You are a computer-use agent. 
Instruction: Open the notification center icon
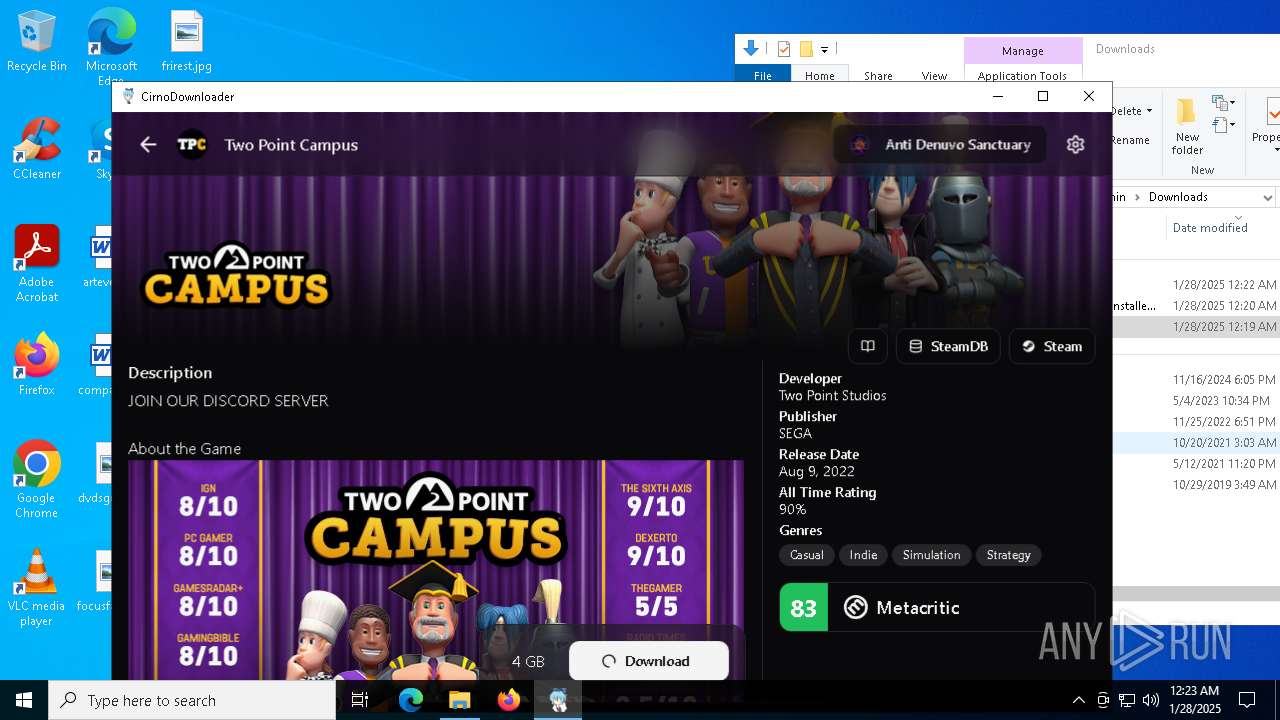click(x=1247, y=700)
